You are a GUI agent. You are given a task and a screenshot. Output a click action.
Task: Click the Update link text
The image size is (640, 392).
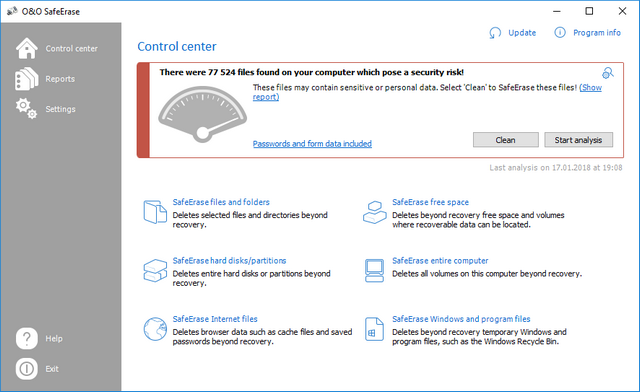point(522,33)
